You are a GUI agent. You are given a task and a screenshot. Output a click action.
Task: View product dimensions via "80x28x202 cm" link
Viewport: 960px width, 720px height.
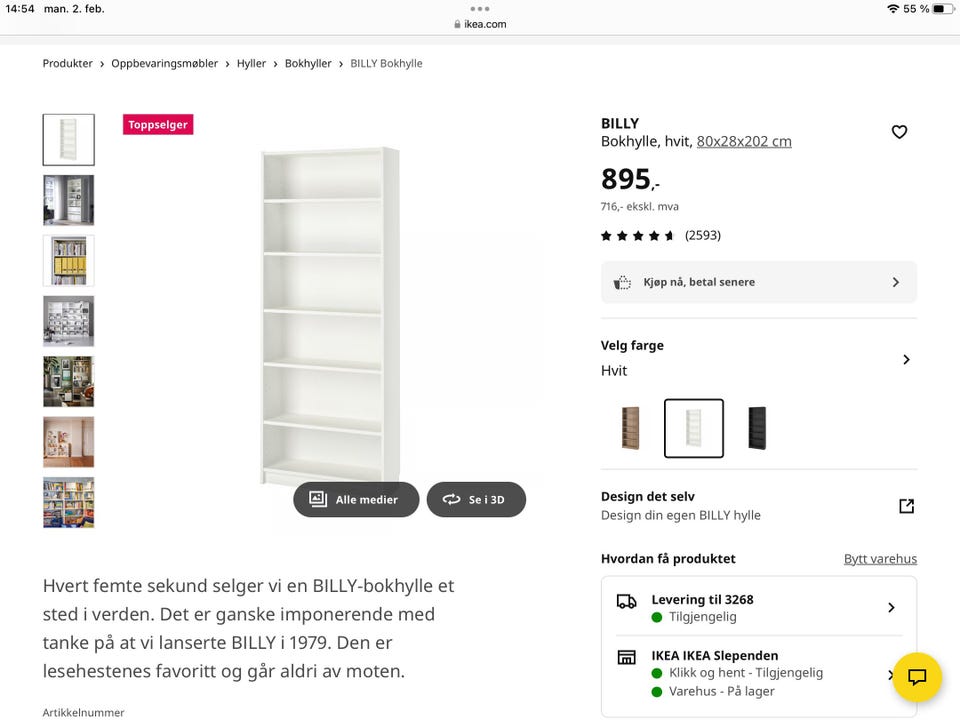744,141
